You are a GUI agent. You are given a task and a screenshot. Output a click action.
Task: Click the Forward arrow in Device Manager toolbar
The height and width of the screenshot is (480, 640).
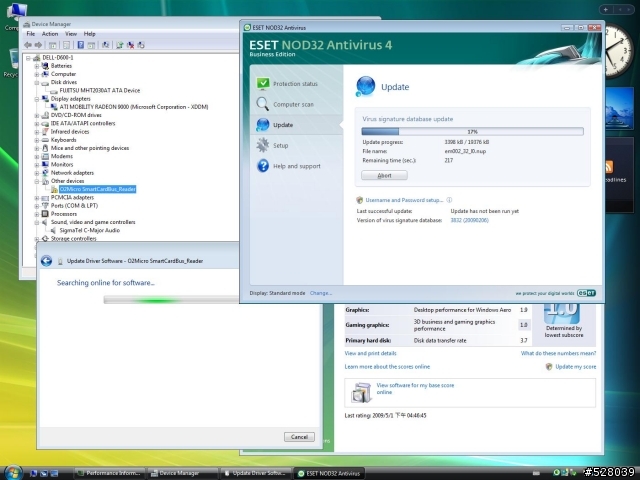(38, 45)
